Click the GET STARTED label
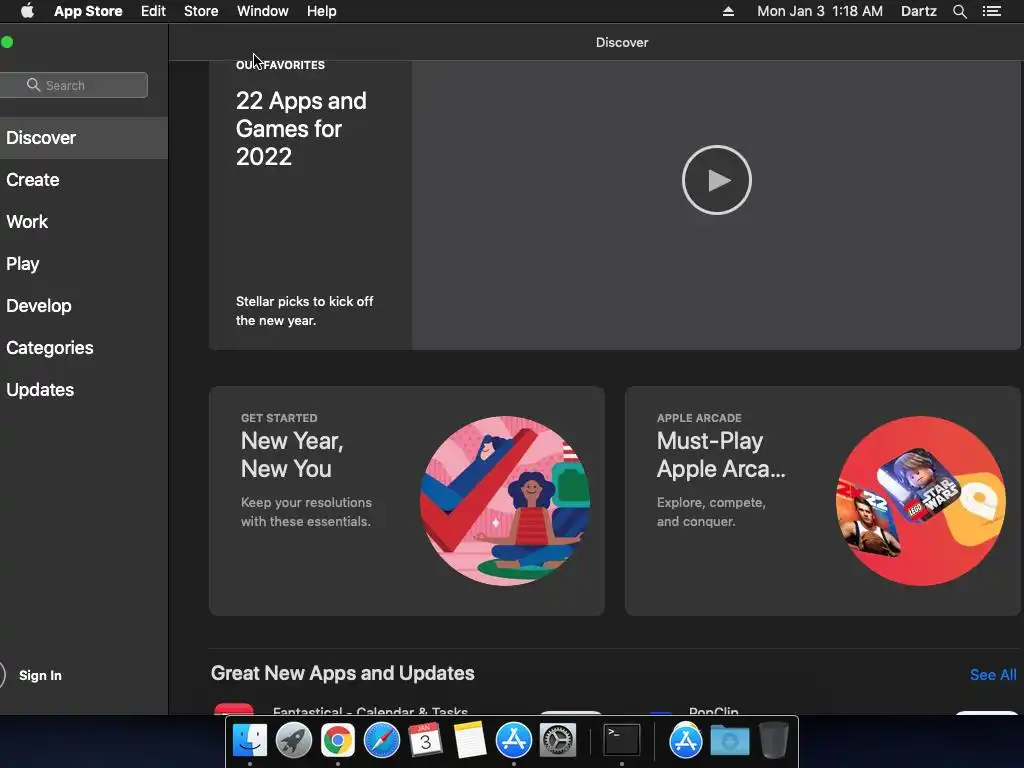1024x768 pixels. tap(279, 418)
